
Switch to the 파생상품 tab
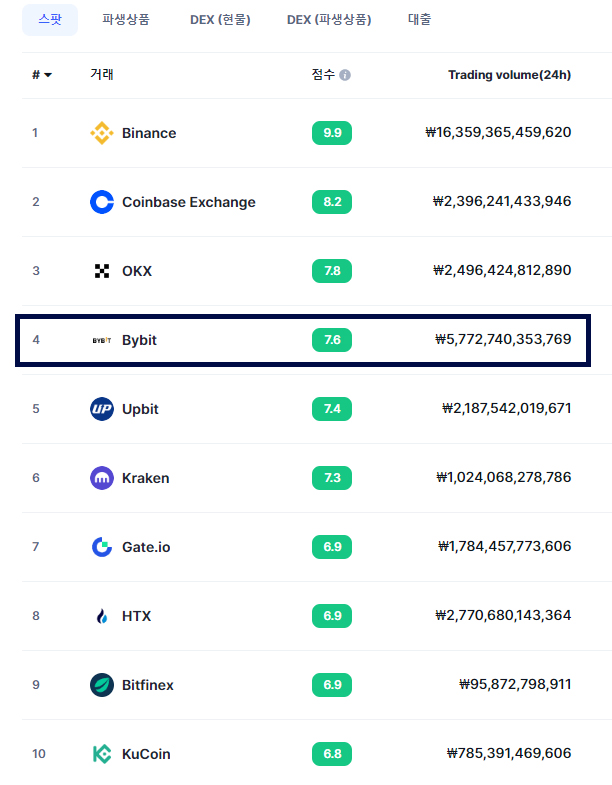pyautogui.click(x=126, y=20)
